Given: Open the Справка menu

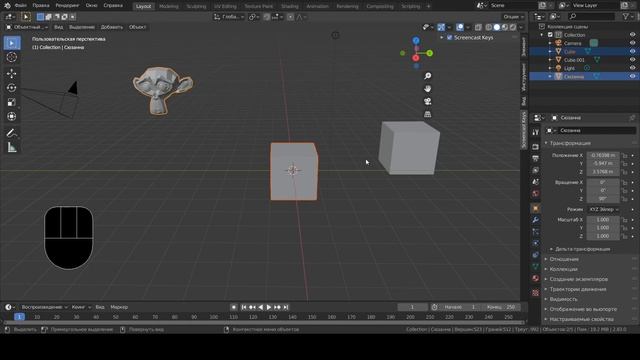Looking at the screenshot, I should point(113,6).
